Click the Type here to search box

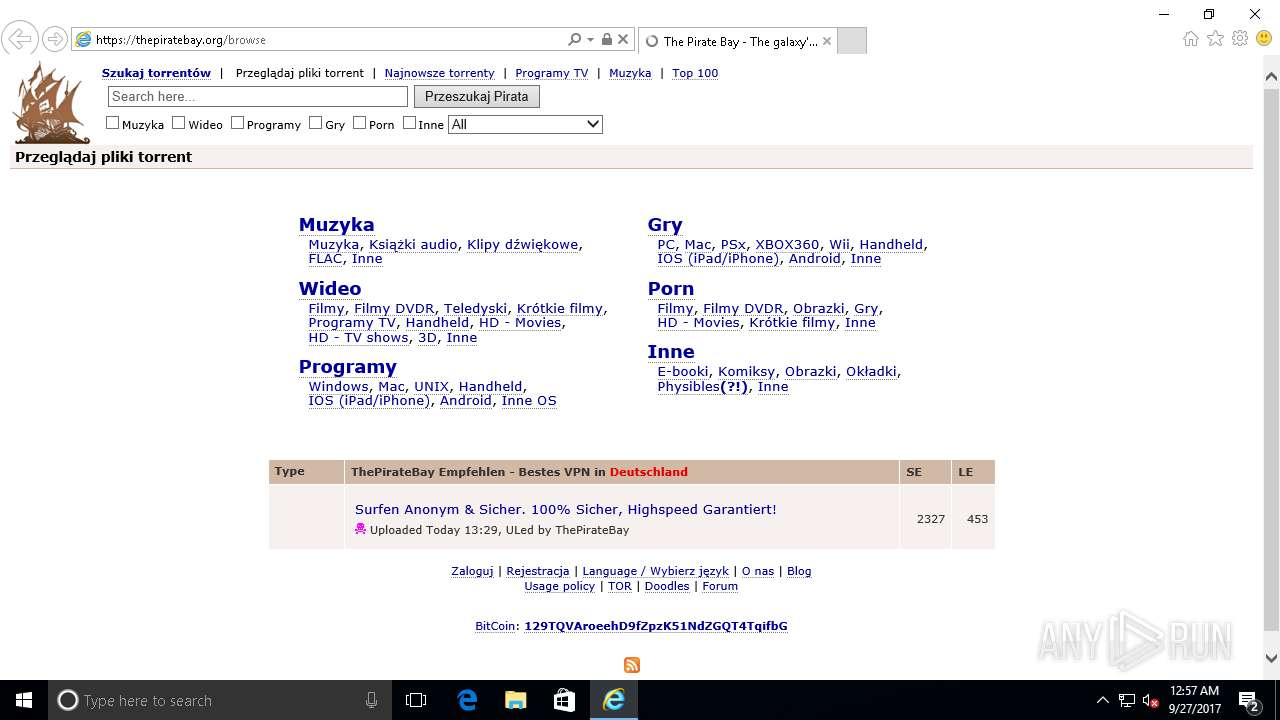click(218, 701)
